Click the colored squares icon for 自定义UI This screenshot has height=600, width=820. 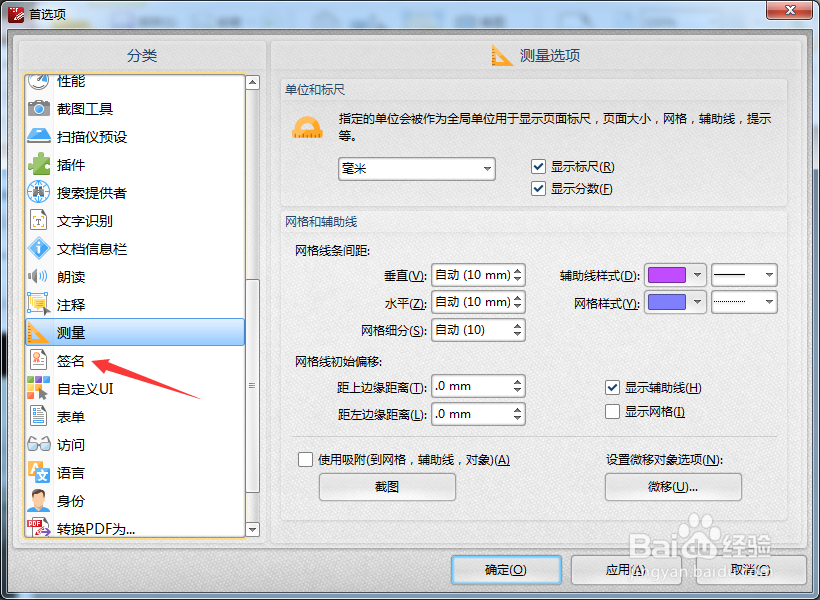[38, 388]
